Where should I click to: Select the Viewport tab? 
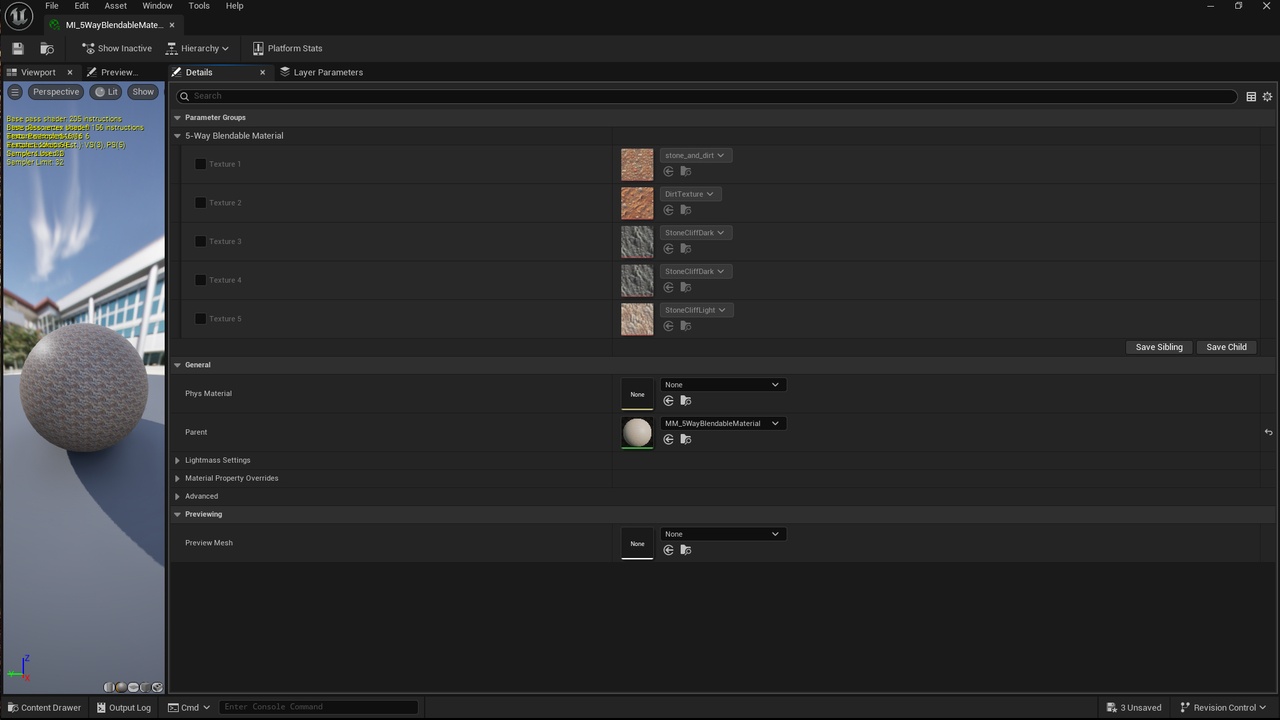[39, 72]
